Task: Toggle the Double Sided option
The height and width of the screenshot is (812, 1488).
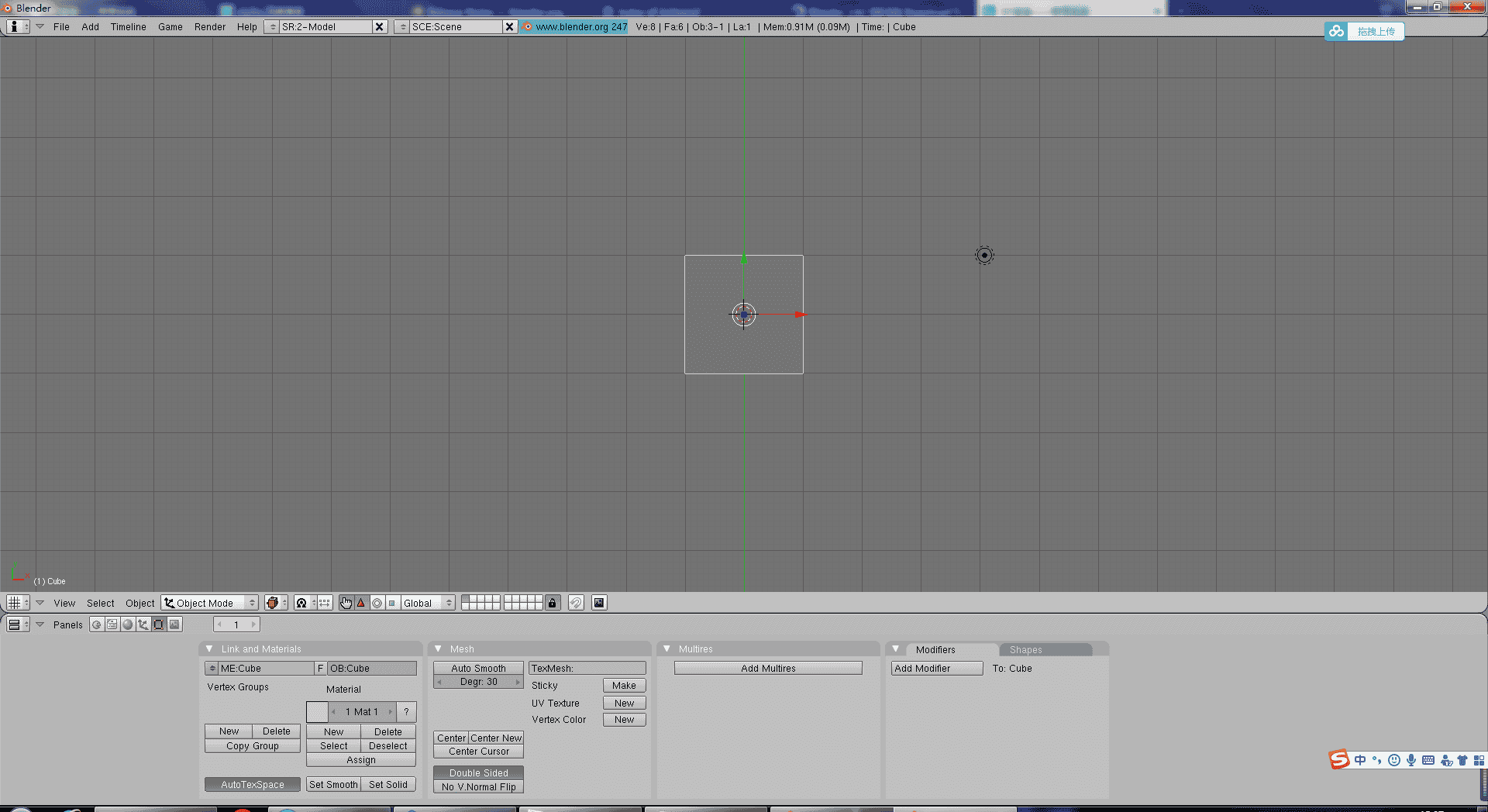Action: (x=478, y=772)
